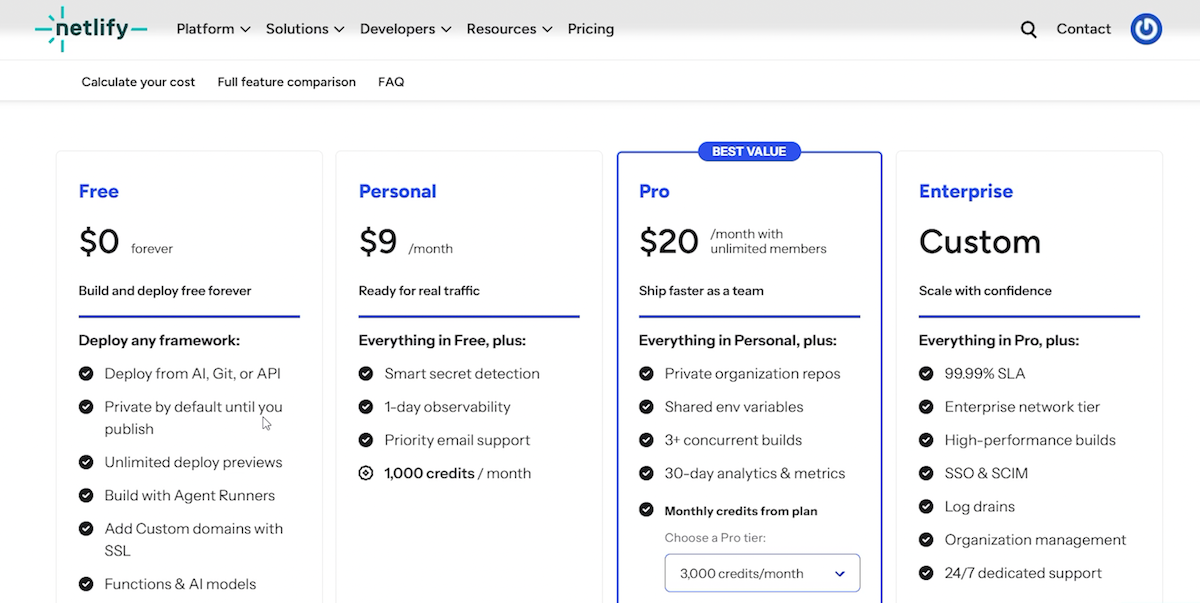Expand the Resources menu

pos(509,29)
